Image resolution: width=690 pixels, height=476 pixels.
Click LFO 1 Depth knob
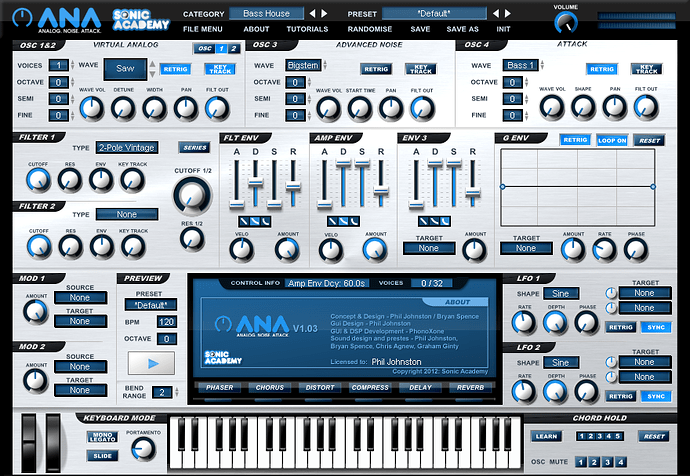(x=555, y=322)
